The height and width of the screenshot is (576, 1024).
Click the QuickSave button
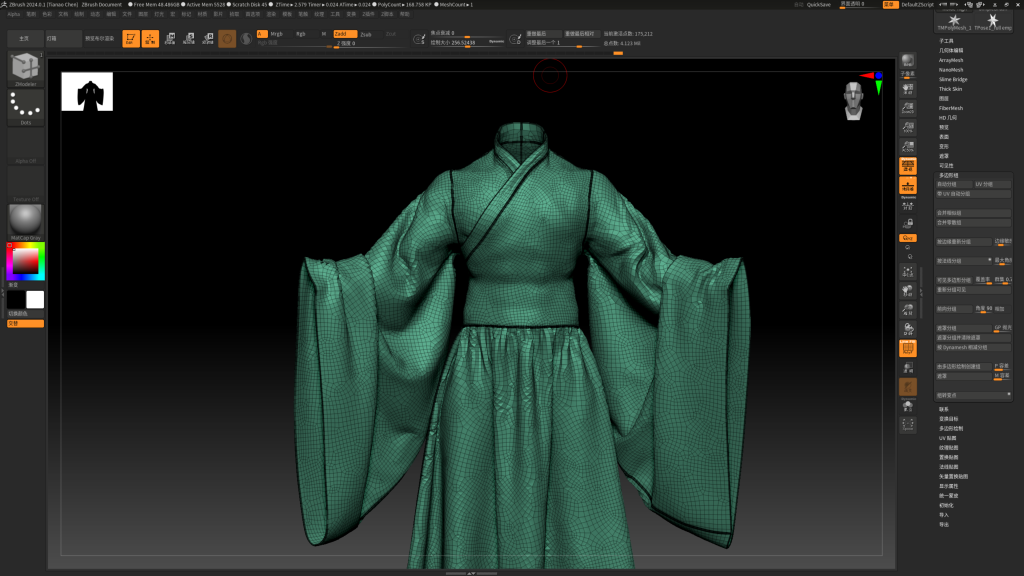pyautogui.click(x=818, y=5)
